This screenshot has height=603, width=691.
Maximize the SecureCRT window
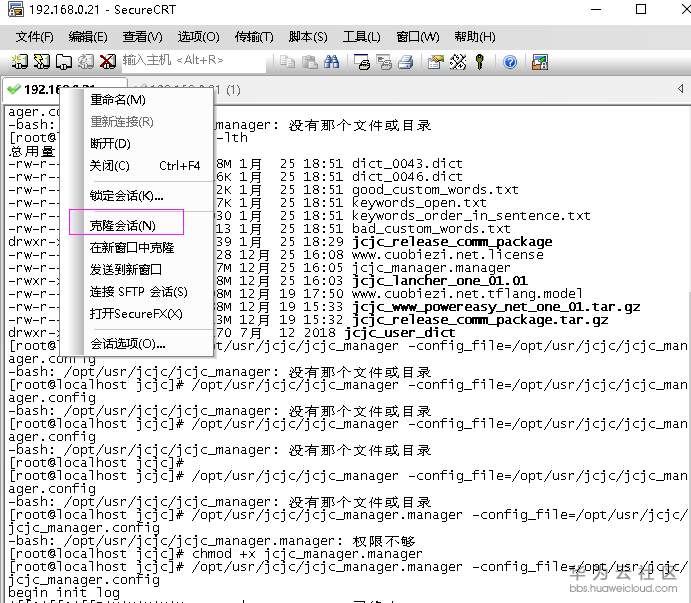641,9
